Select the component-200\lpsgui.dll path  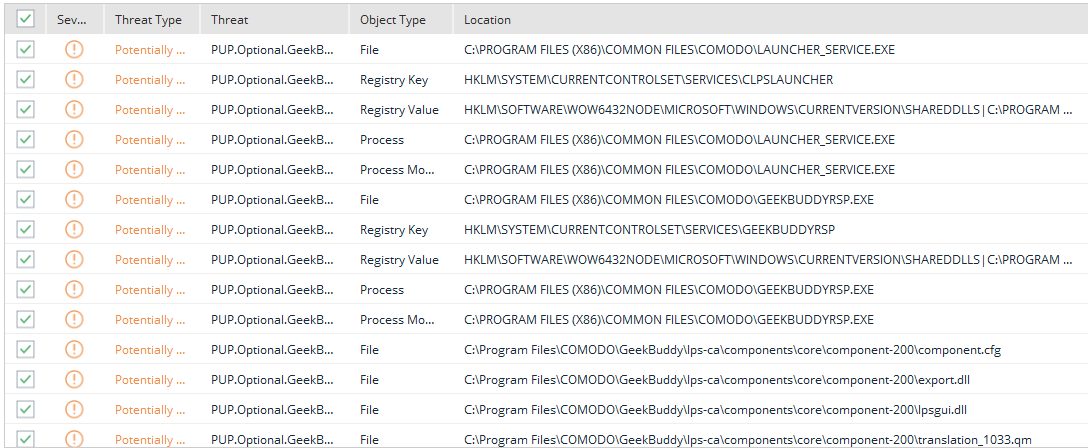715,409
